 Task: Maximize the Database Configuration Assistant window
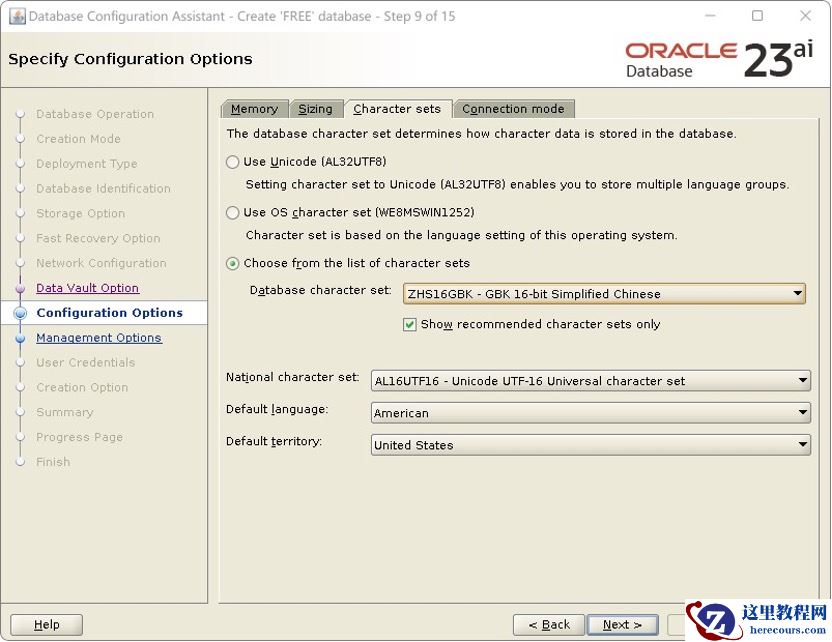(757, 16)
